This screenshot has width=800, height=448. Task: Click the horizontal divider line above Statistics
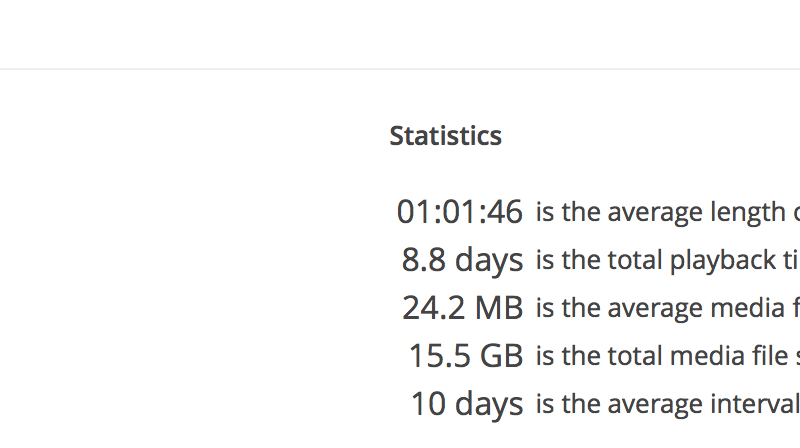[400, 69]
